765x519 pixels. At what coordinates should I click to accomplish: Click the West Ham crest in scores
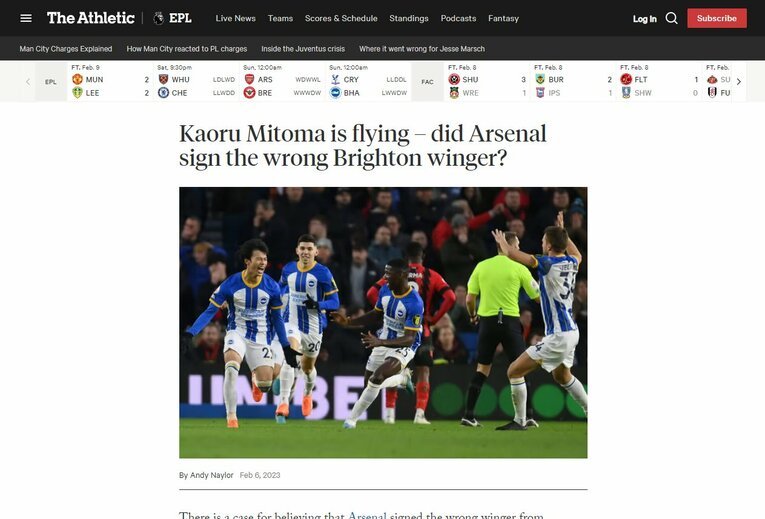click(x=163, y=80)
